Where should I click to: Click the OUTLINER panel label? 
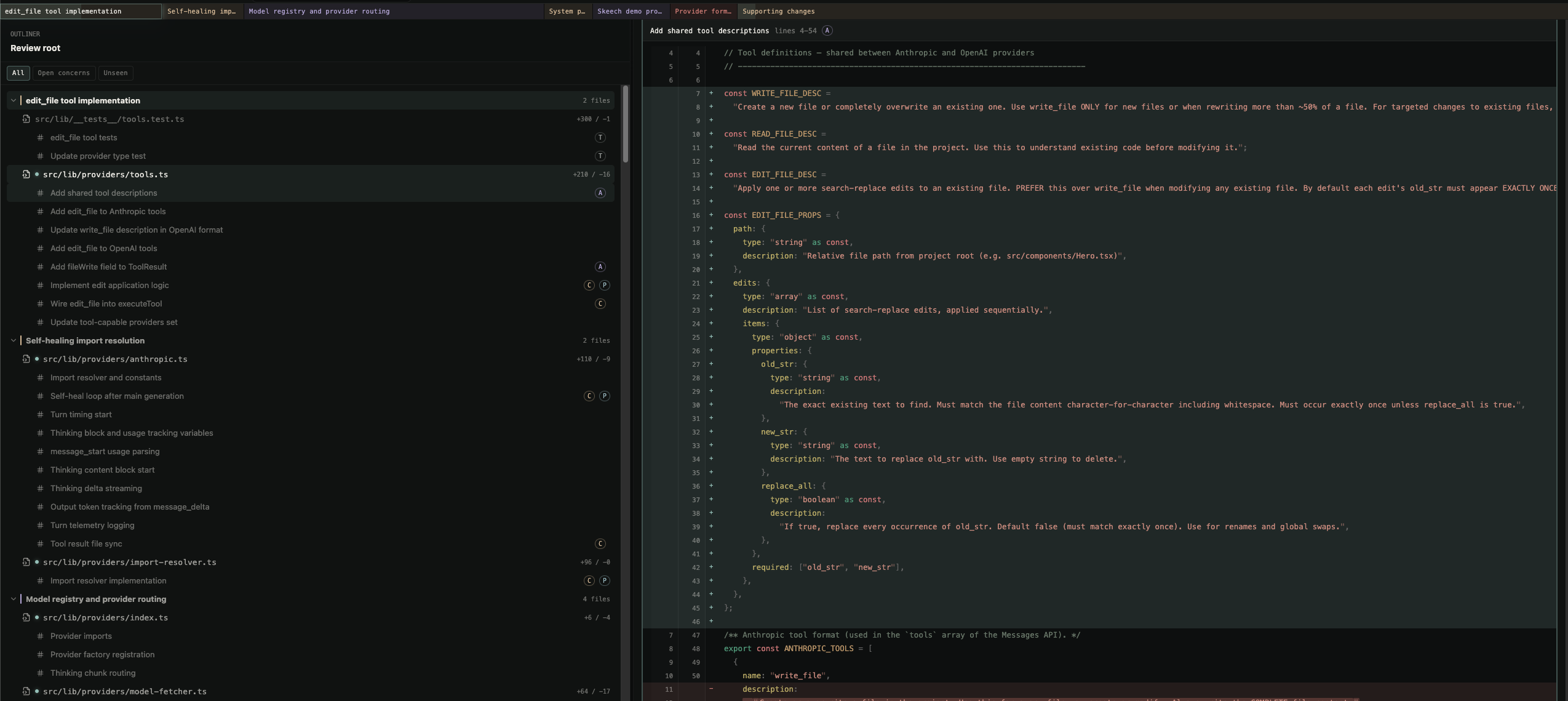[25, 34]
